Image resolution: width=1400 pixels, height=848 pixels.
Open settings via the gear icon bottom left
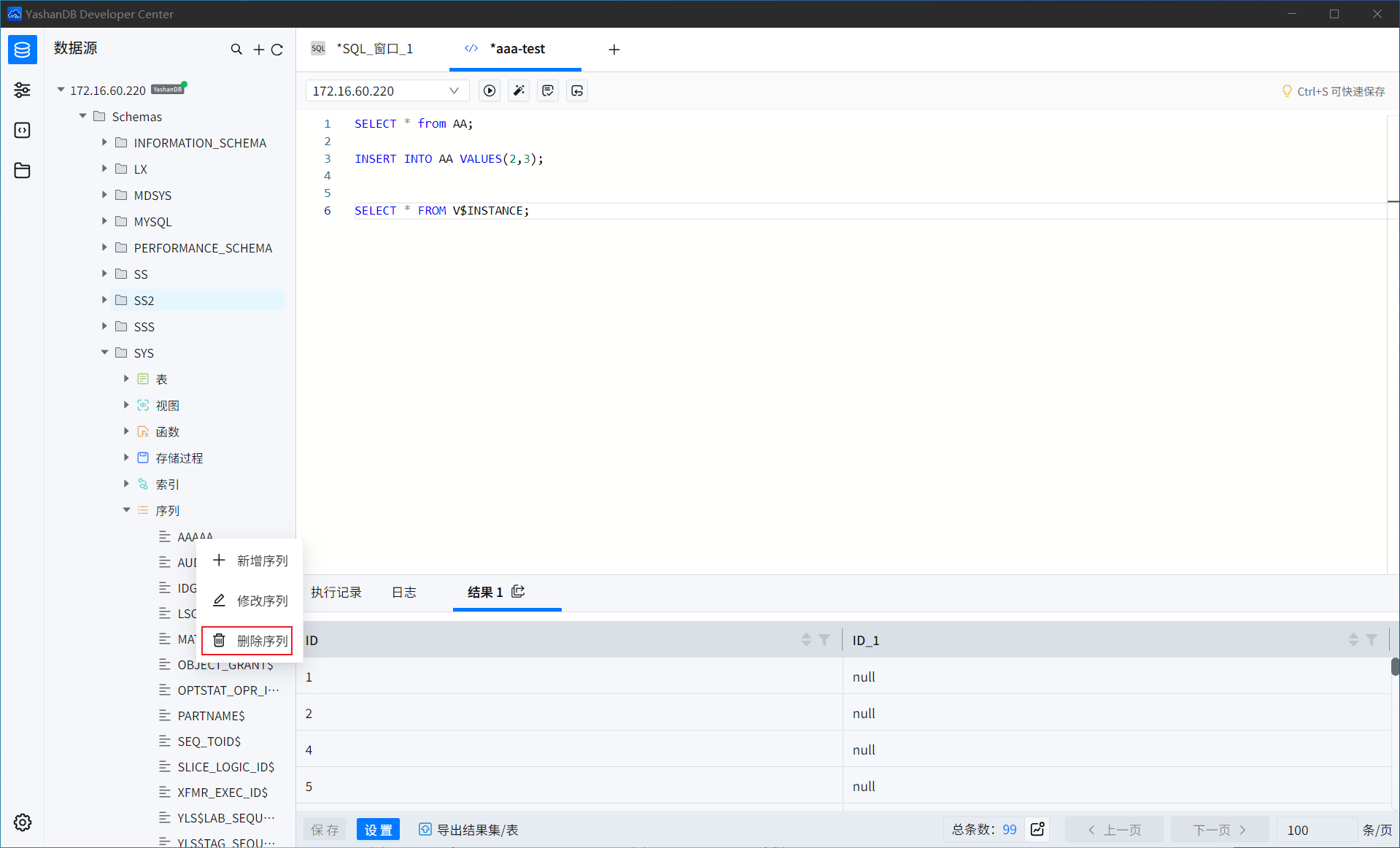(x=22, y=822)
